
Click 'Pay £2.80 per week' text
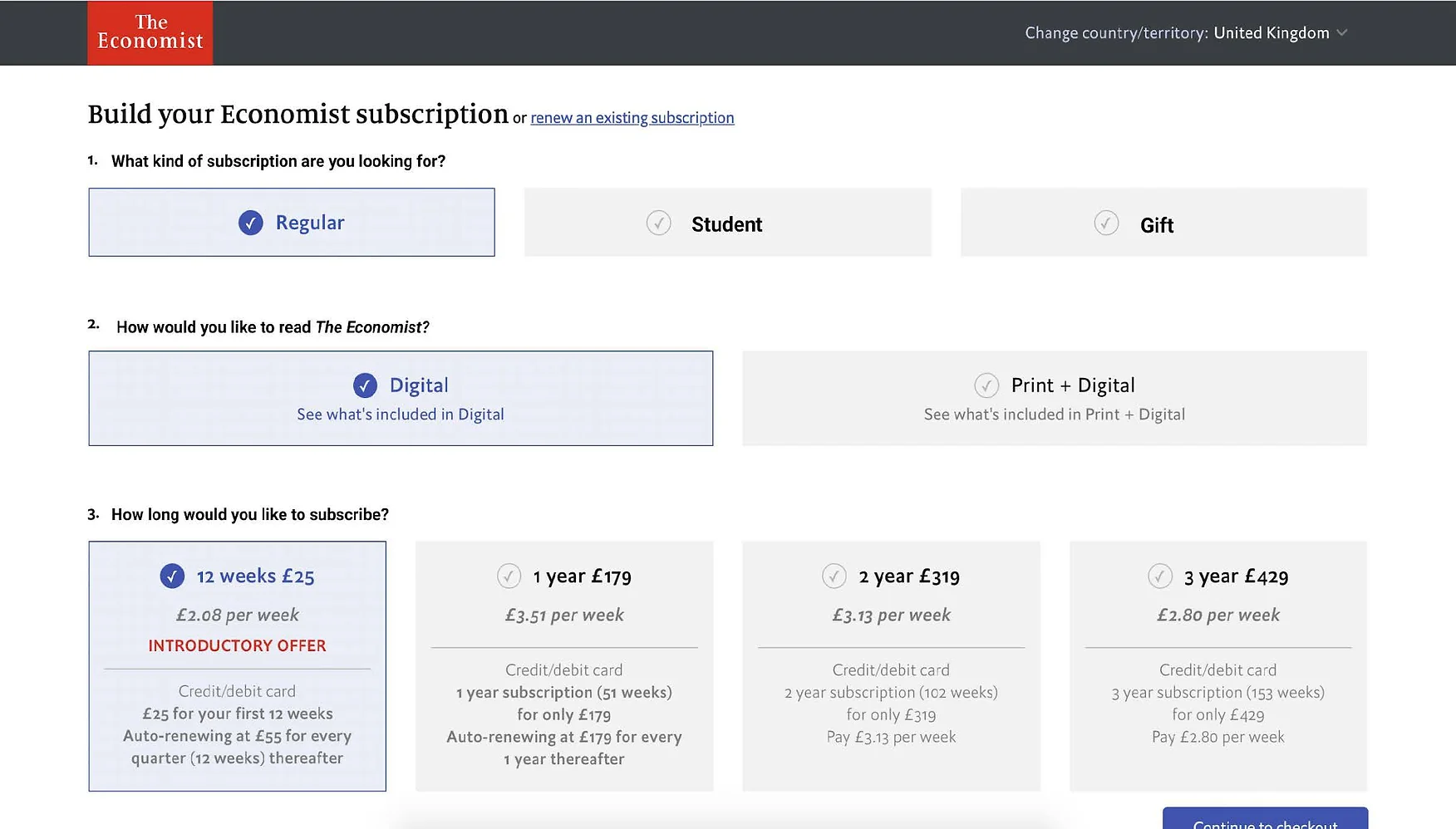click(1218, 738)
